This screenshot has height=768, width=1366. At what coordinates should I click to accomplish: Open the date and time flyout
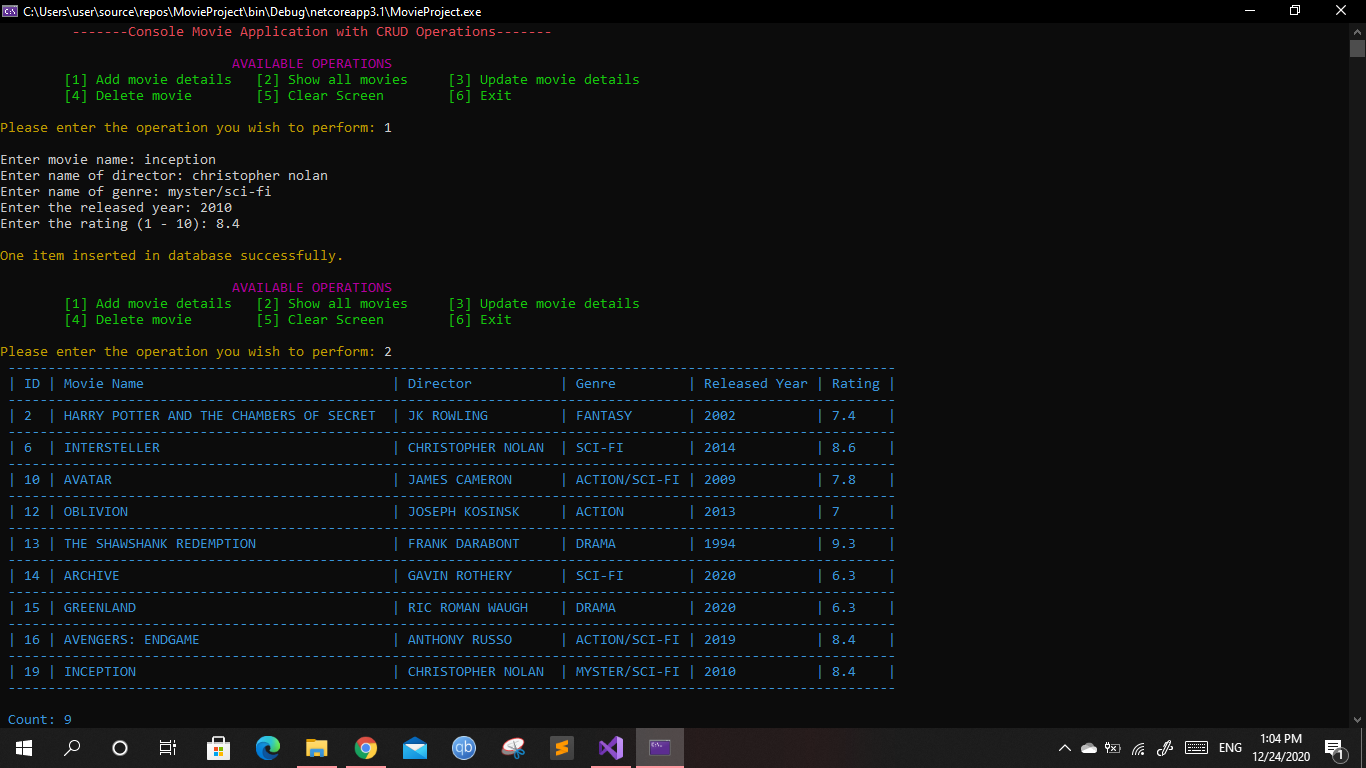[x=1280, y=747]
